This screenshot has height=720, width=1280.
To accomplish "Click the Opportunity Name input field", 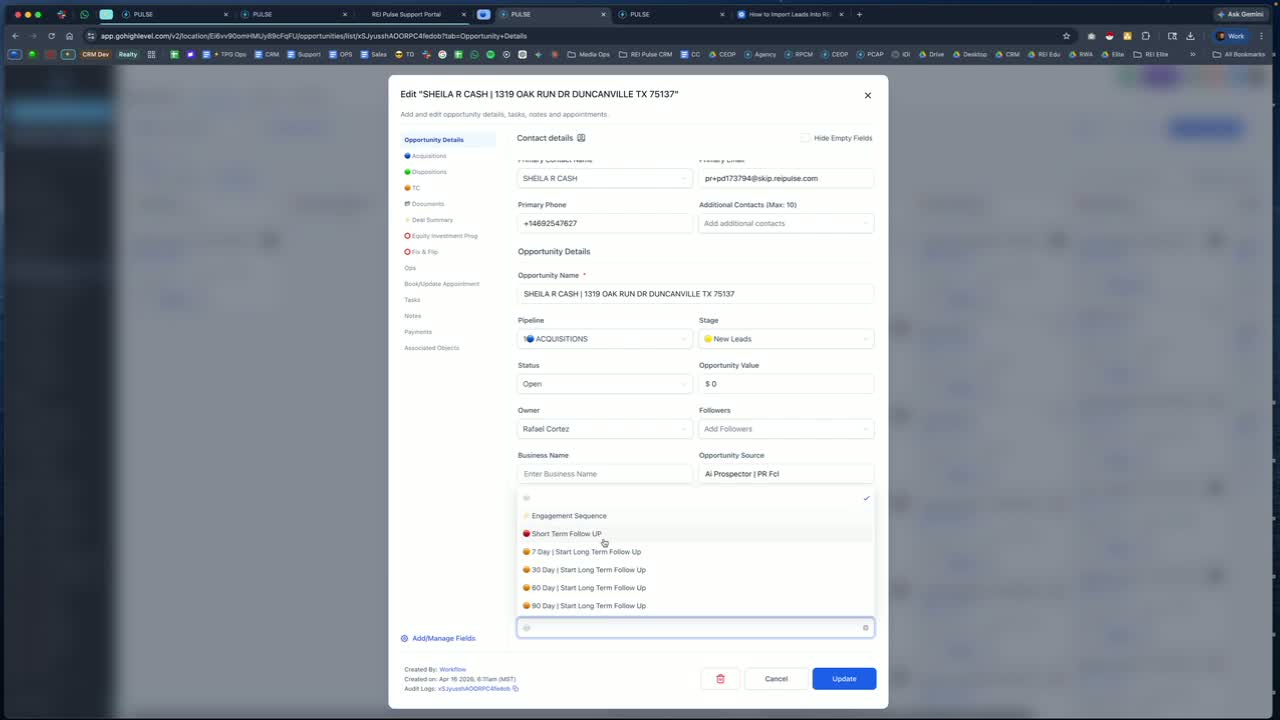I will [696, 294].
